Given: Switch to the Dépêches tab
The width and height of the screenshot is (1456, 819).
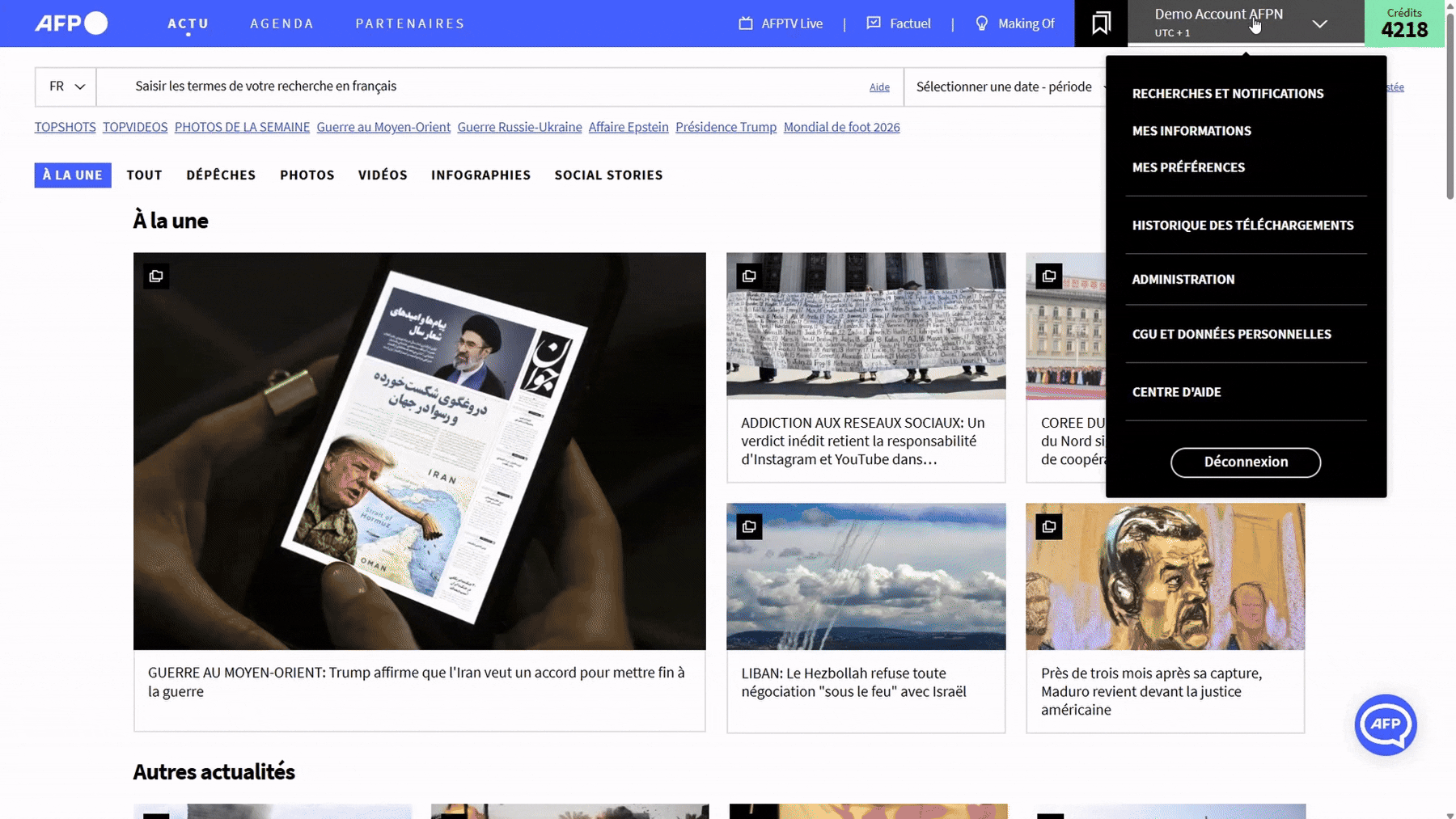Looking at the screenshot, I should [221, 175].
